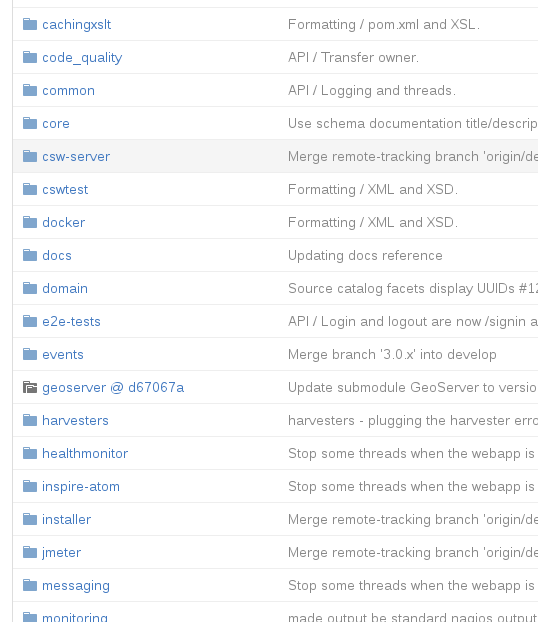This screenshot has width=538, height=622.
Task: Go to the docker directory
Action: [63, 222]
